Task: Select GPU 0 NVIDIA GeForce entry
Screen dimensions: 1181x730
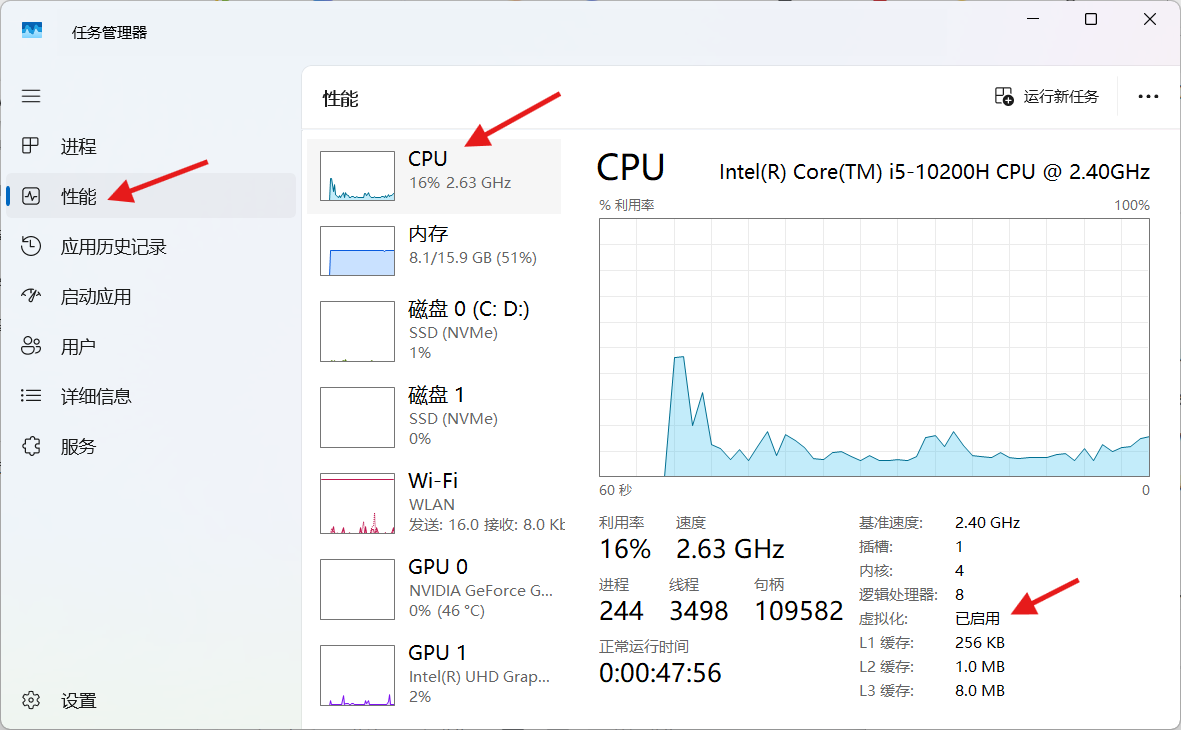Action: click(434, 589)
